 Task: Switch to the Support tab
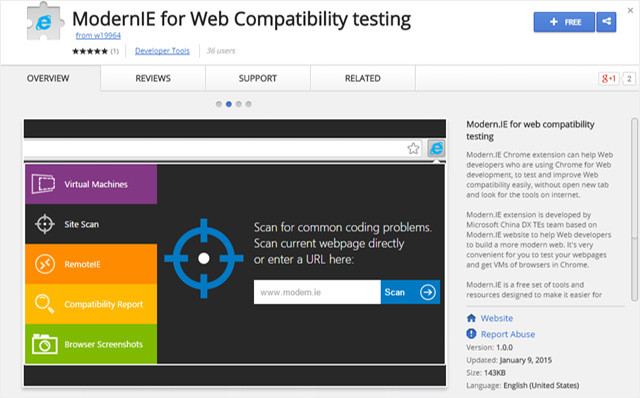(258, 78)
